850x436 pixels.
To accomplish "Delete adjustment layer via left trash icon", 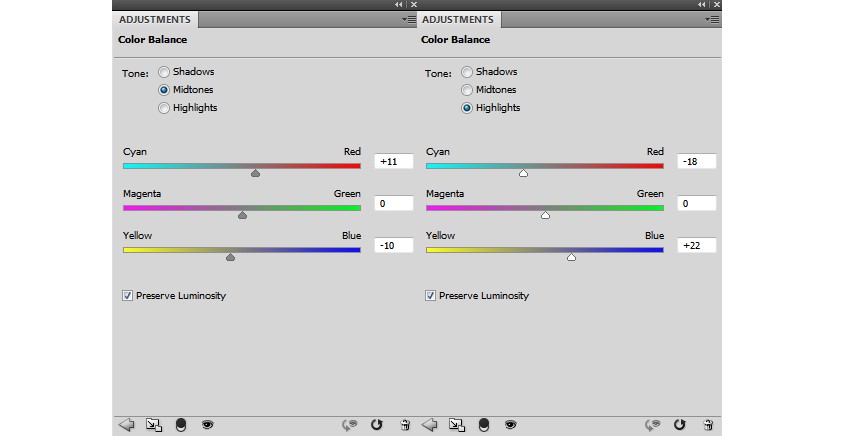I will (x=405, y=425).
